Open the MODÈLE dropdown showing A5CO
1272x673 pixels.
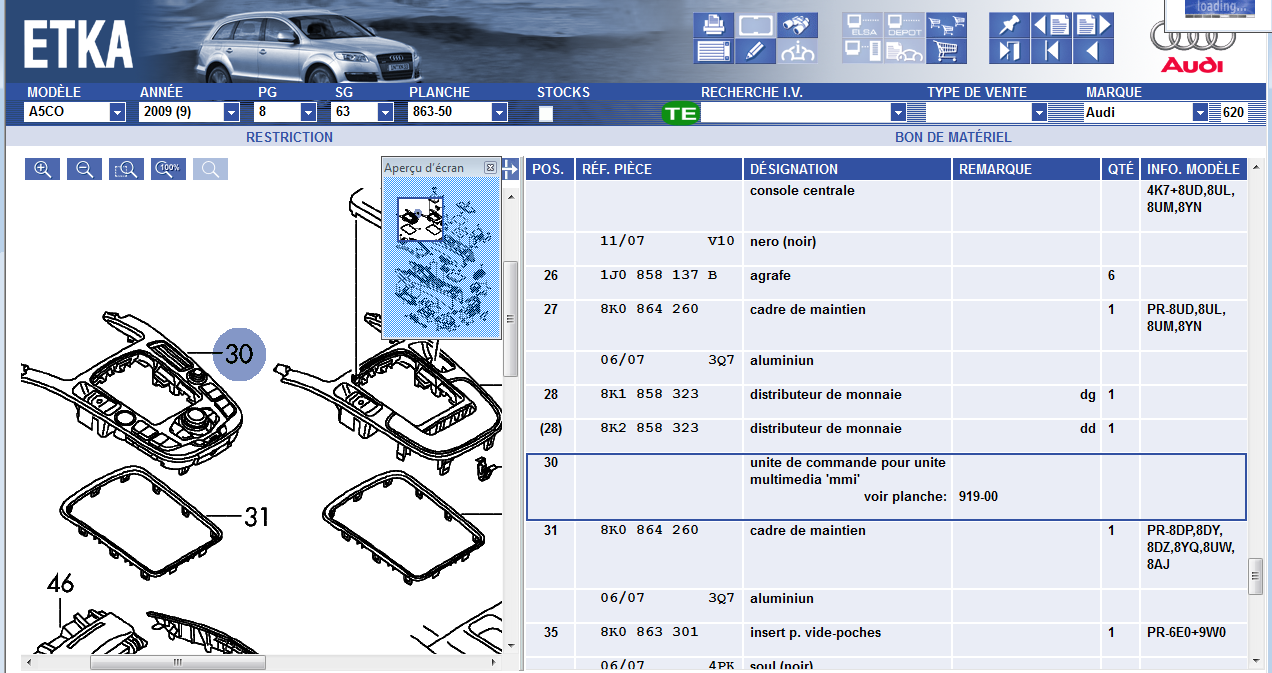point(117,113)
